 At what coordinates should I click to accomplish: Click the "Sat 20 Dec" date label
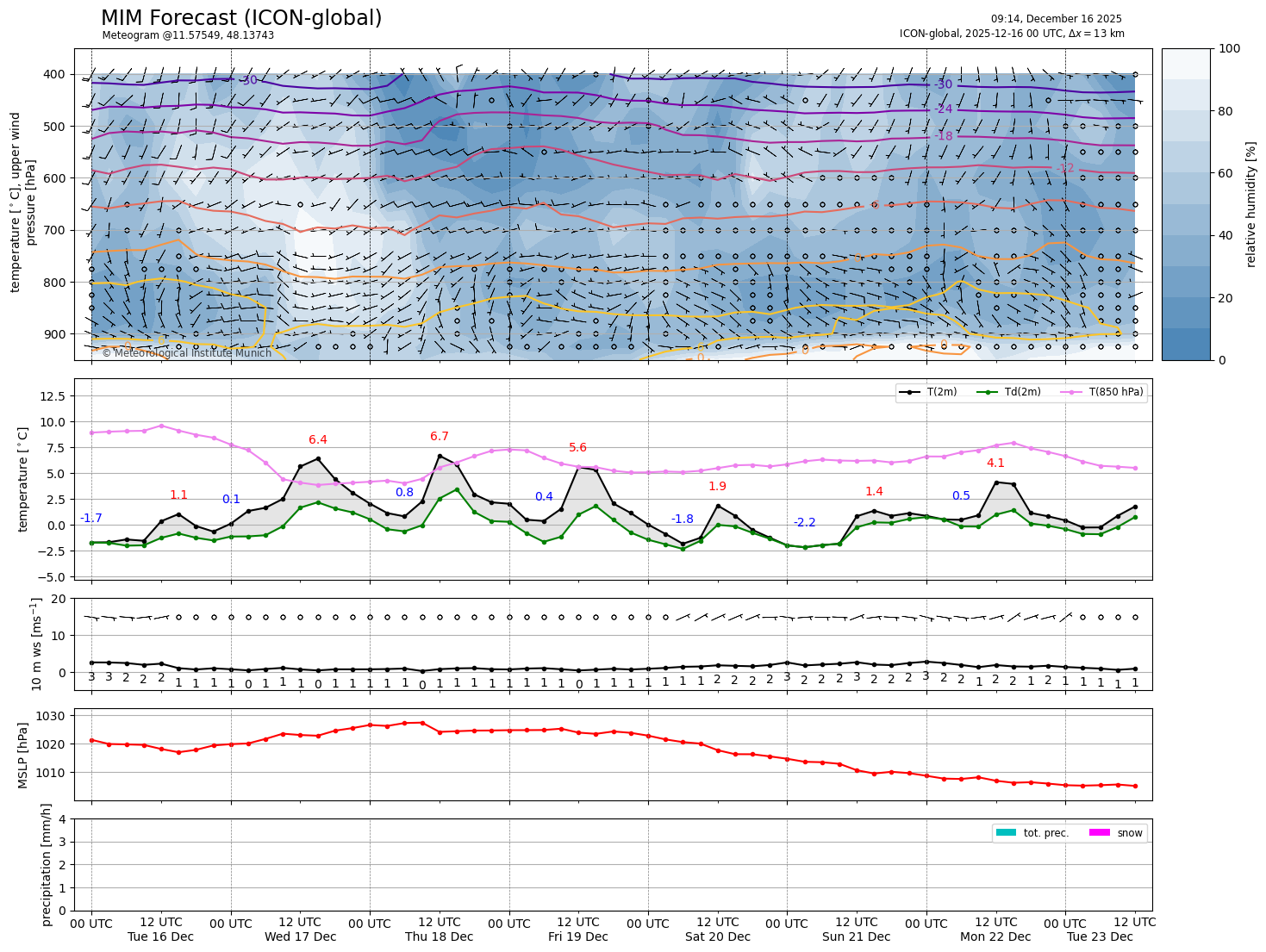pos(718,937)
